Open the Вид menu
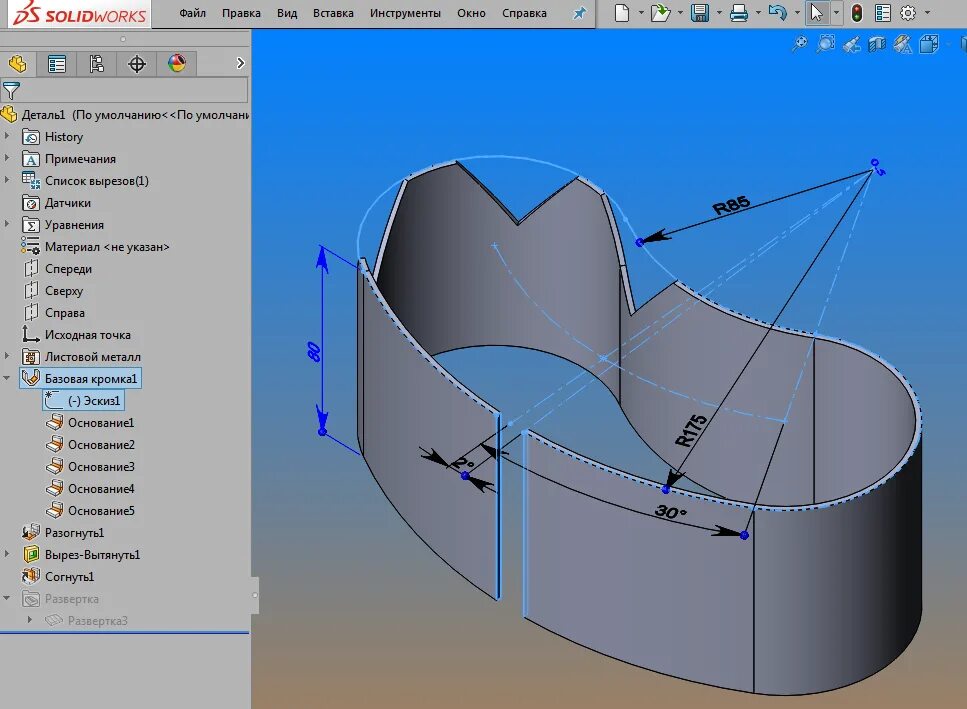967x709 pixels. pos(287,13)
